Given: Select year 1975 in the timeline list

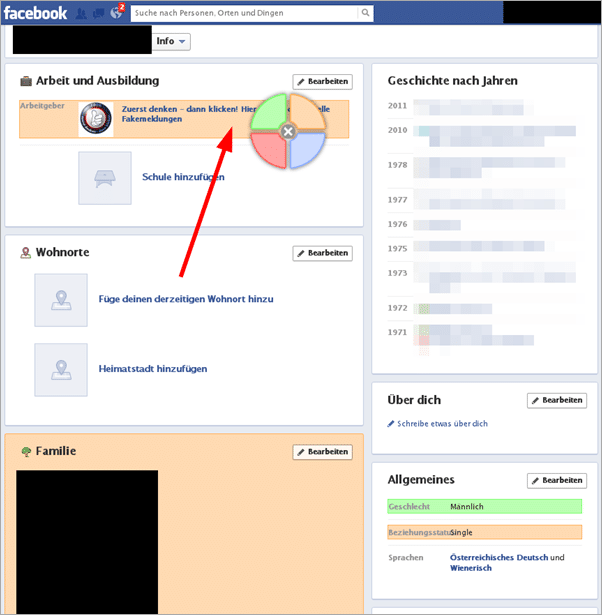Looking at the screenshot, I should coord(398,248).
